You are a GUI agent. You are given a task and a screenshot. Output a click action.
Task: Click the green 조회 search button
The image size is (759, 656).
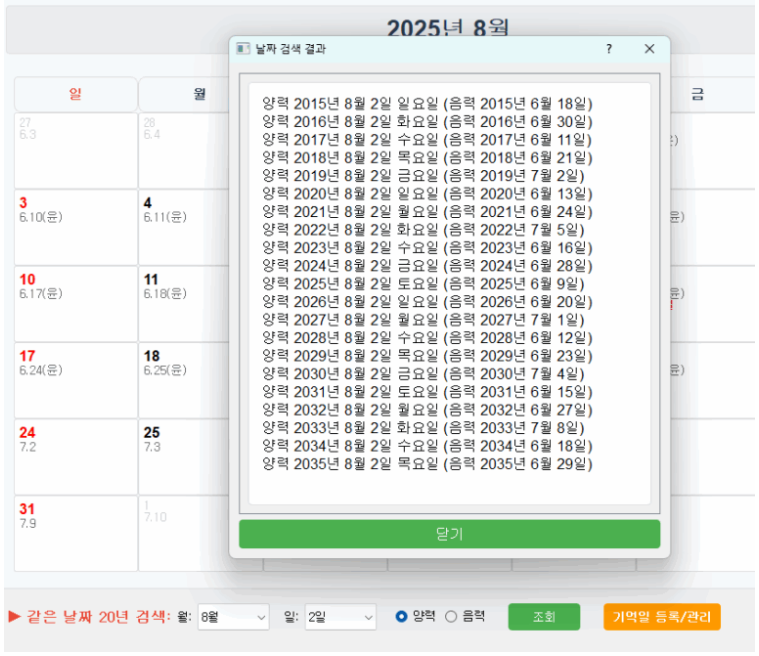point(543,617)
